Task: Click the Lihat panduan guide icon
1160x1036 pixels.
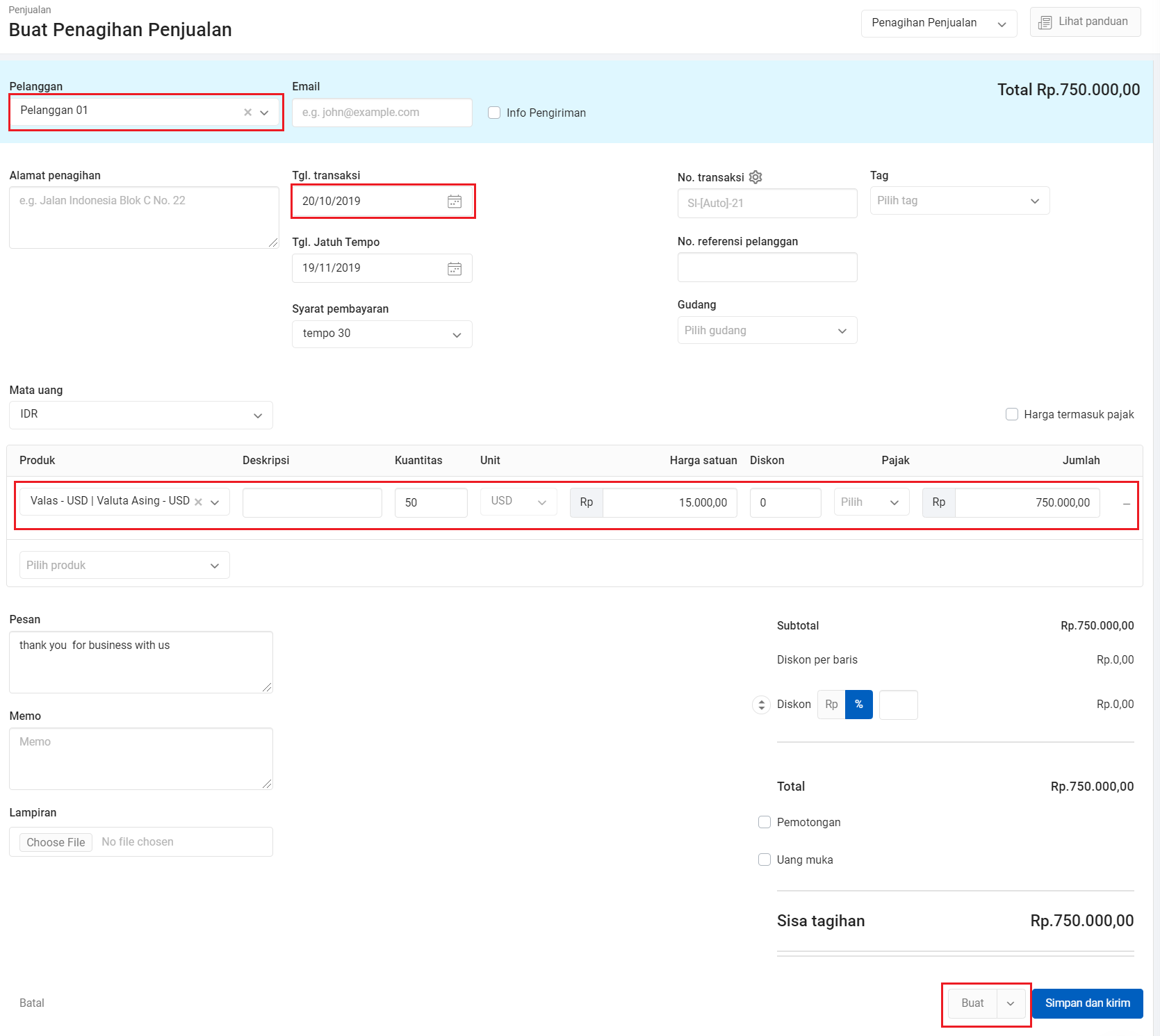Action: (x=1045, y=23)
